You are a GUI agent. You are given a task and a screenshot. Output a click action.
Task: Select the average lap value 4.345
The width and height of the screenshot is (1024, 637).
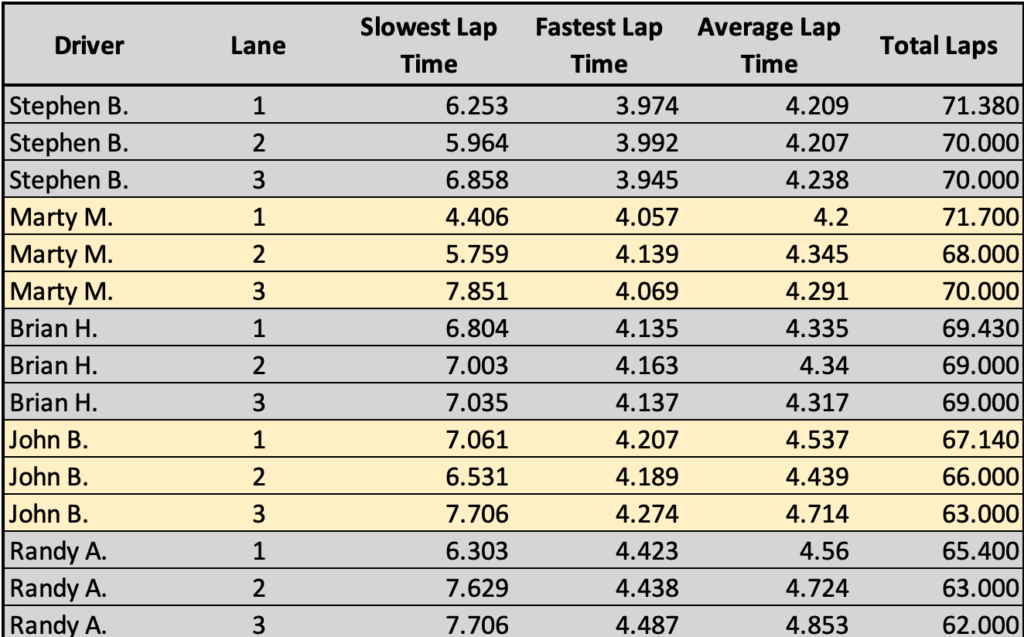tap(816, 254)
